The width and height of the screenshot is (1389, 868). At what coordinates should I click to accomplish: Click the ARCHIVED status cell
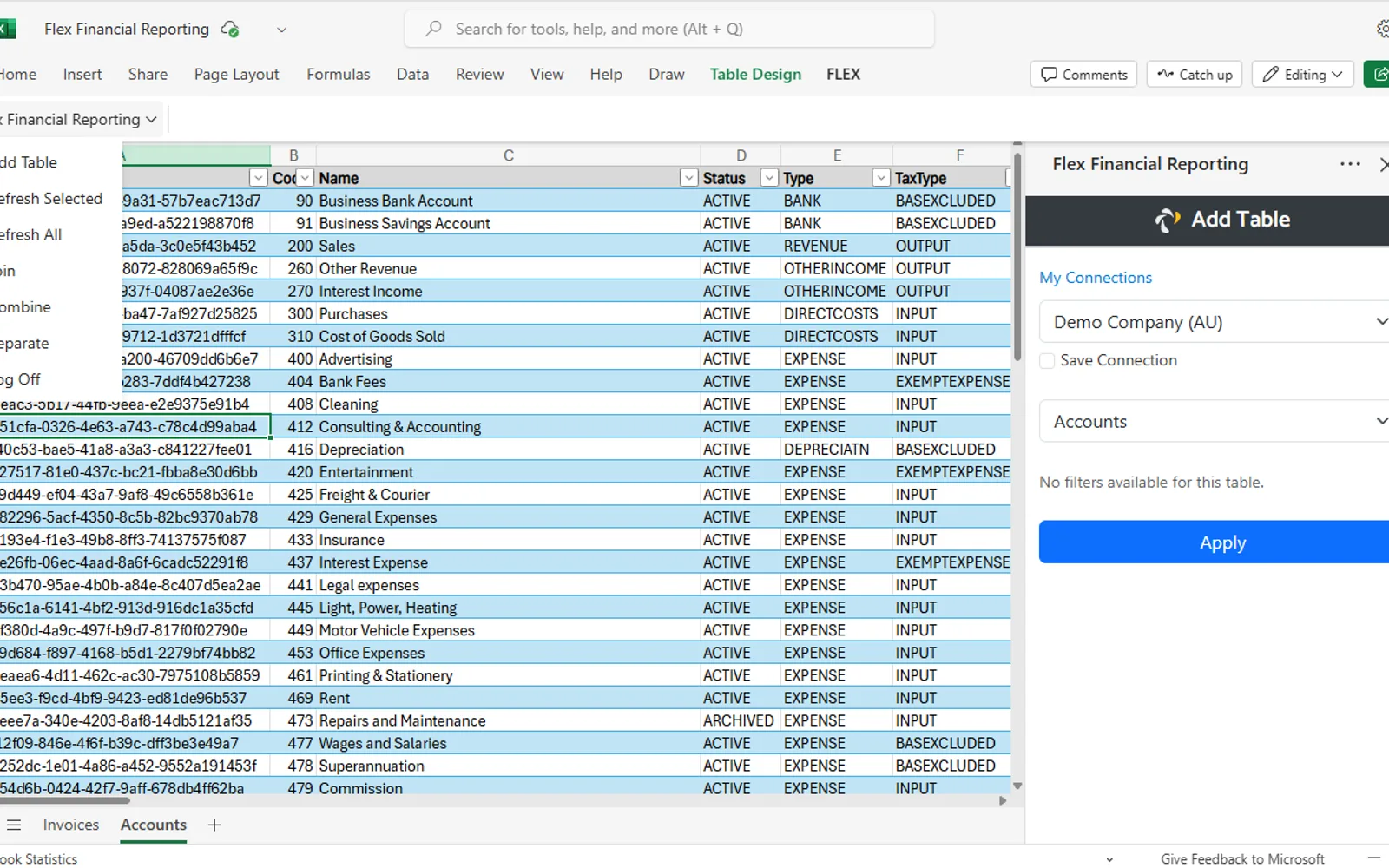click(740, 720)
